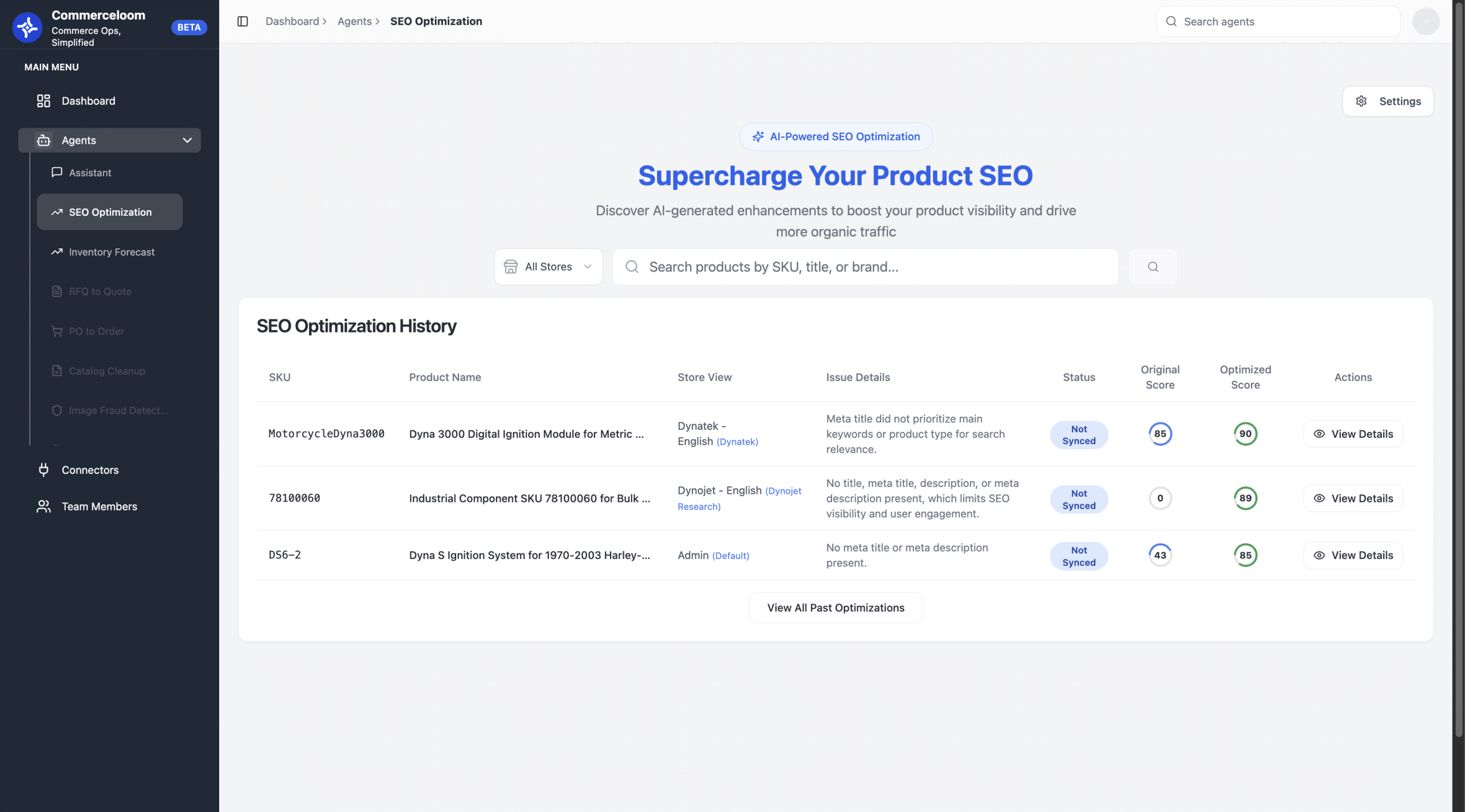Viewport: 1465px width, 812px height.
Task: Click View All Past Optimizations
Action: coord(836,608)
